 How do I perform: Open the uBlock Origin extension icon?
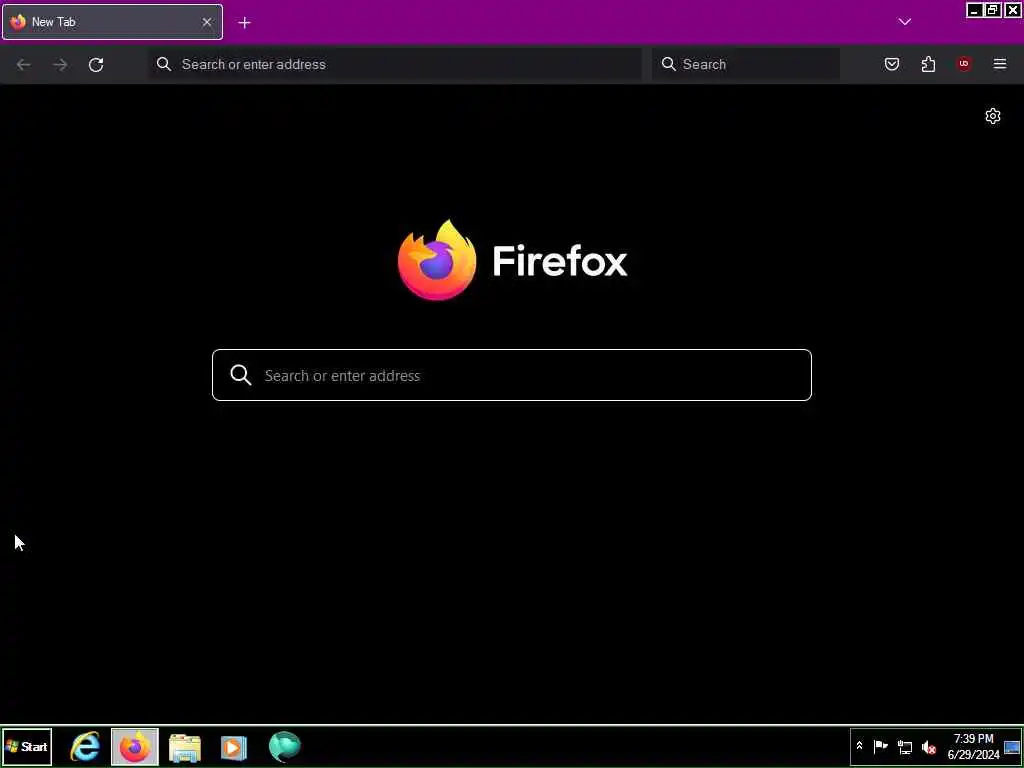964,64
